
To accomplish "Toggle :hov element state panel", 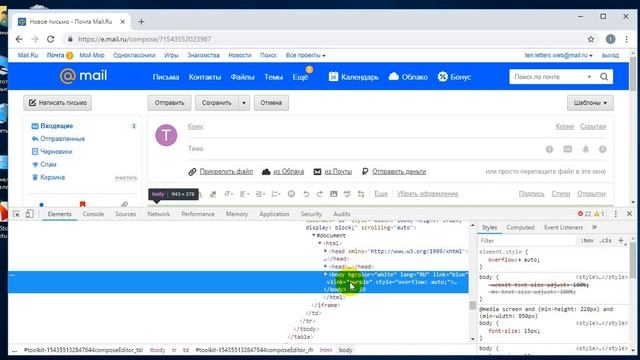I will pyautogui.click(x=587, y=240).
